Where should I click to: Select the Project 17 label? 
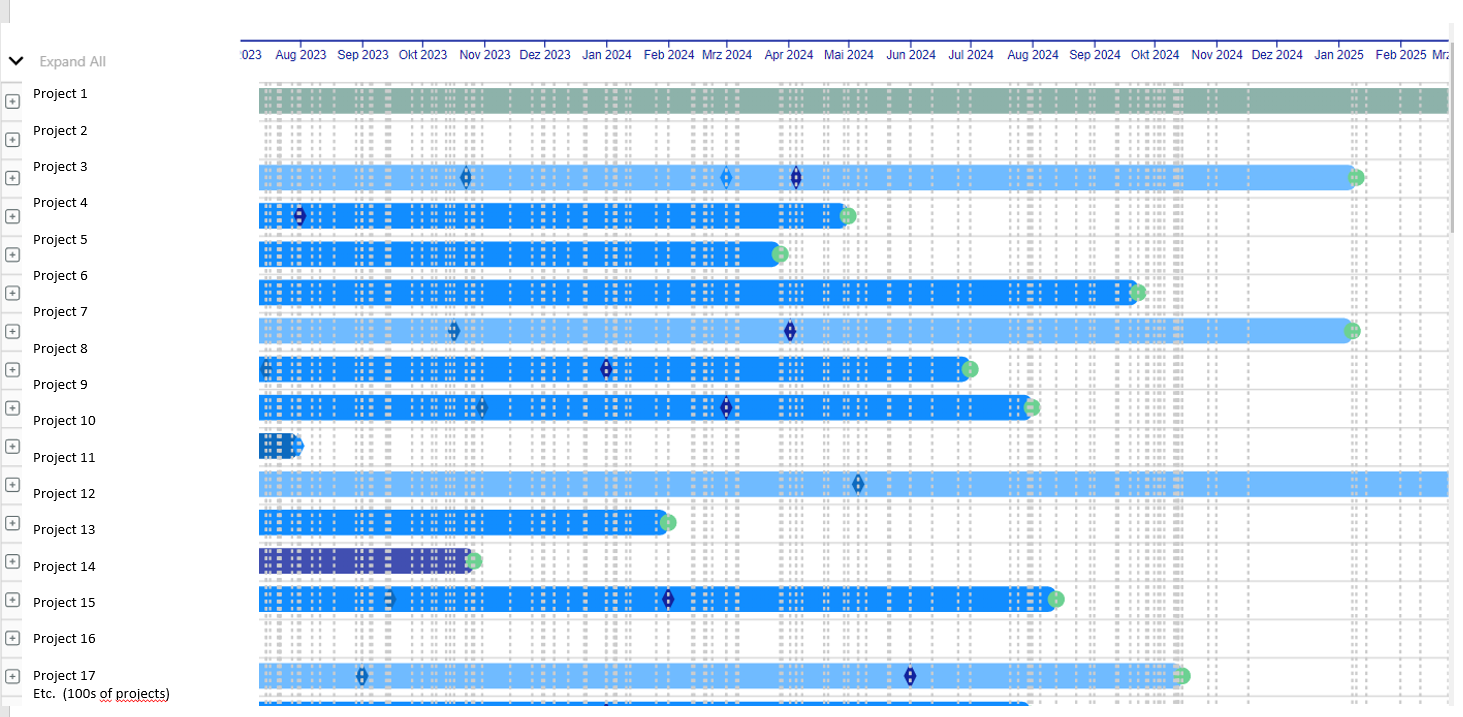click(x=64, y=676)
